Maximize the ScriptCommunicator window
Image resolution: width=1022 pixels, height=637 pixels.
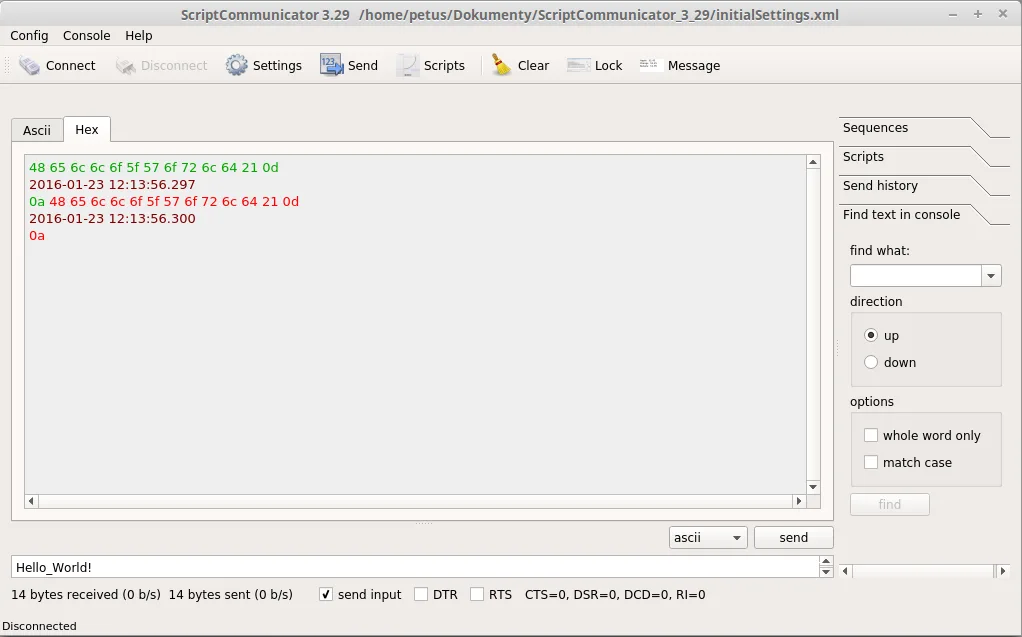click(x=978, y=14)
